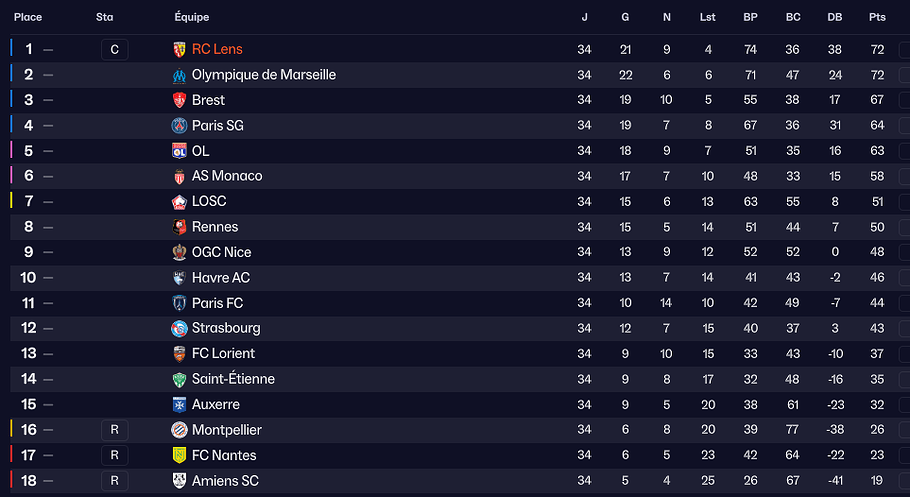This screenshot has height=497, width=910.
Task: Open the RC Lens team link
Action: 217,49
